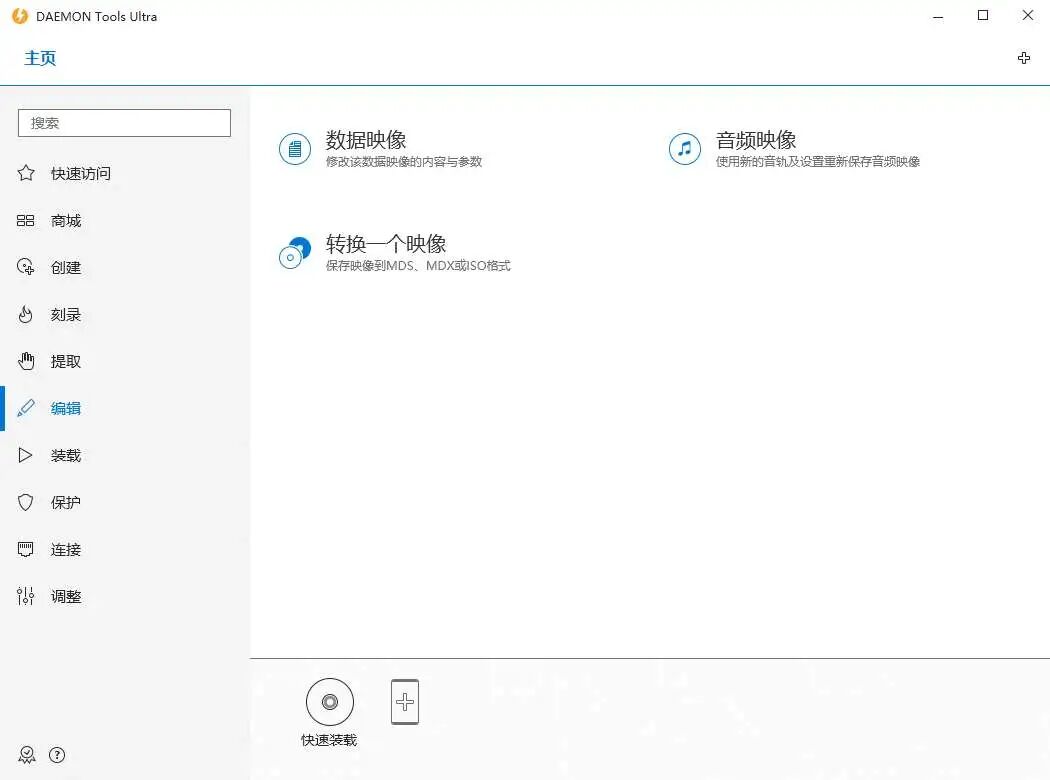Click the 装载 play triangle icon

coord(25,455)
